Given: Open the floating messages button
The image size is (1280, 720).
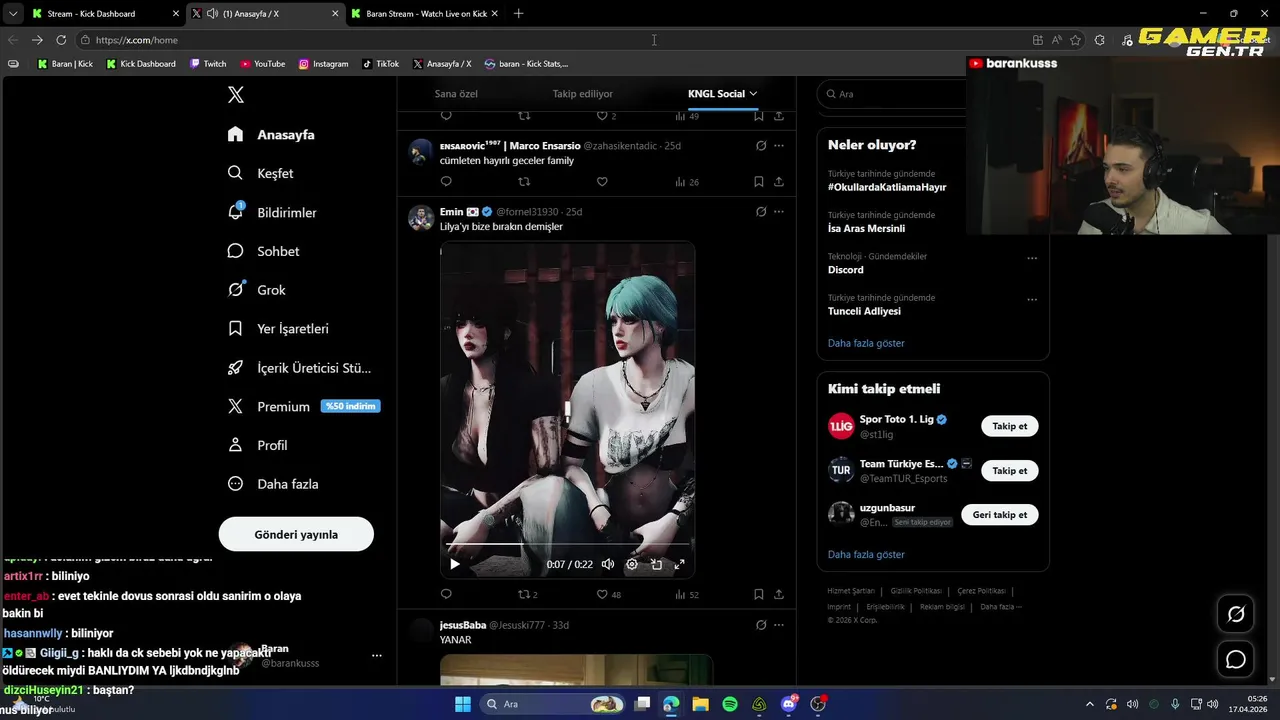Looking at the screenshot, I should click(1236, 659).
